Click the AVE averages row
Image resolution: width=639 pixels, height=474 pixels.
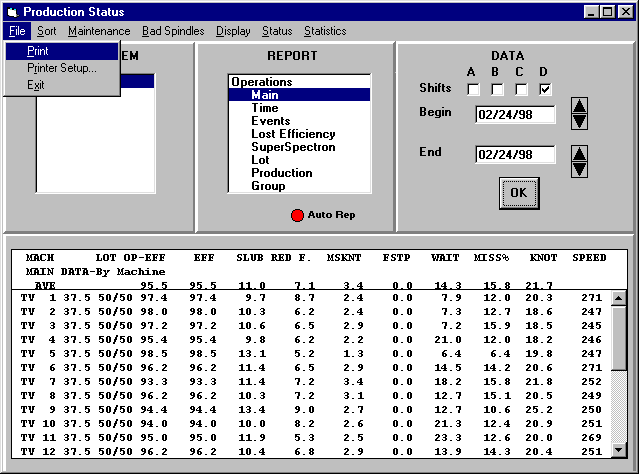(319, 285)
